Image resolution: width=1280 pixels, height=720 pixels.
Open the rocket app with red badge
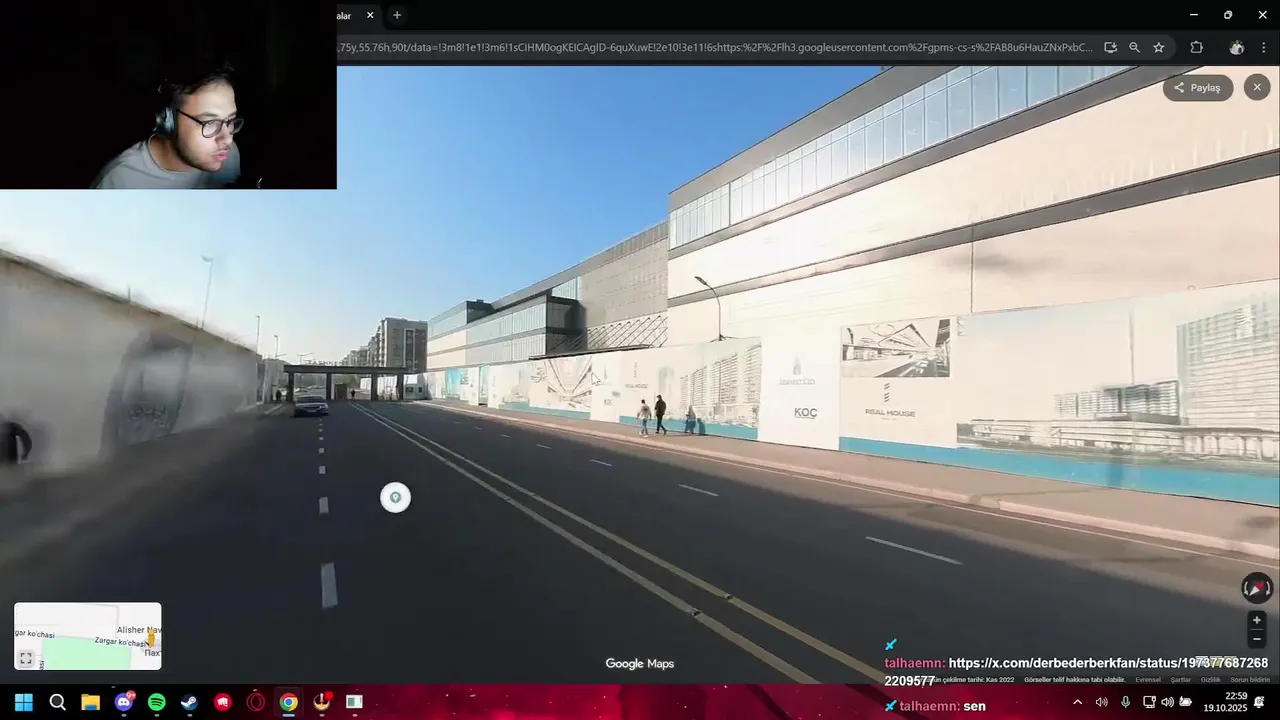click(322, 702)
